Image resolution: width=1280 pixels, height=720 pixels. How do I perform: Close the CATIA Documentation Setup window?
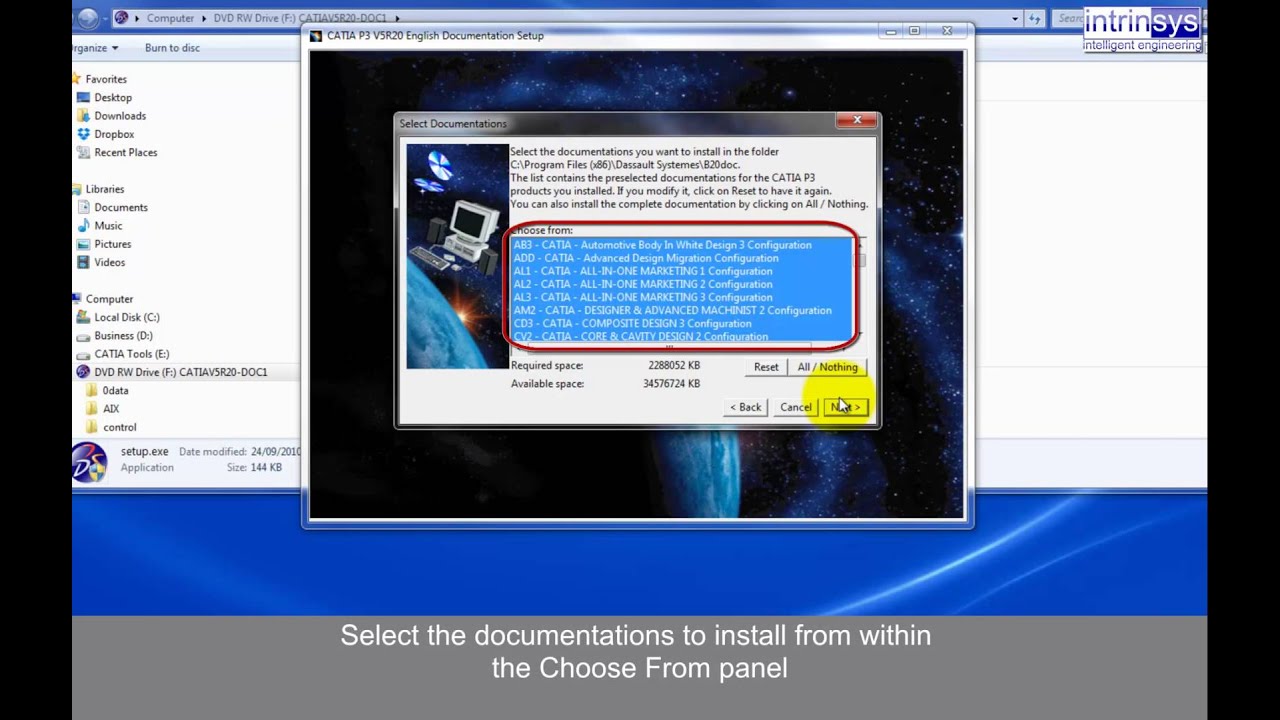(947, 32)
